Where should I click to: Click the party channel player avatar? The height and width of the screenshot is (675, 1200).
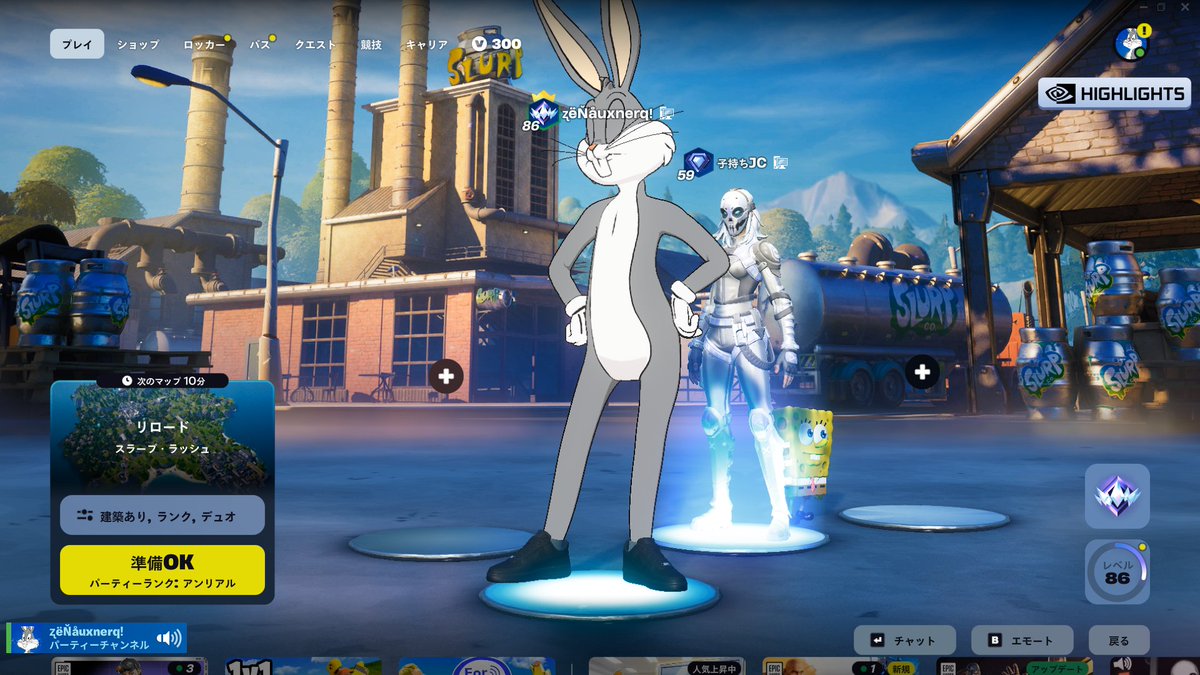tap(28, 638)
